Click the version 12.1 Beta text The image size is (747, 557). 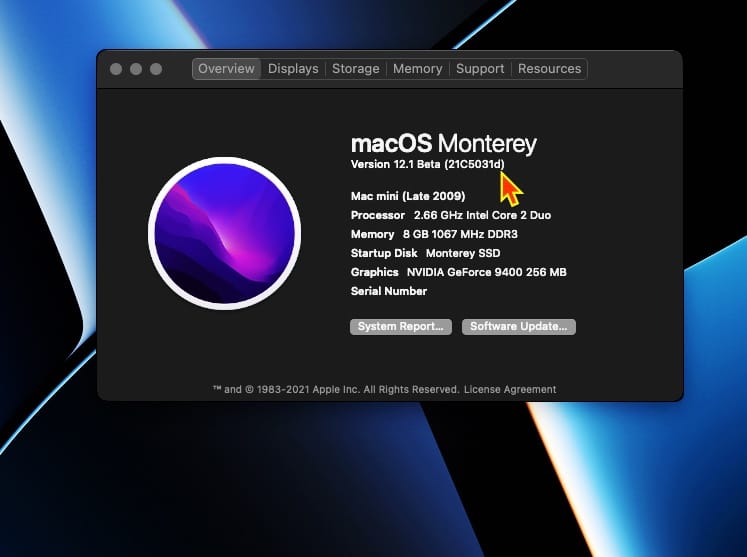click(427, 164)
